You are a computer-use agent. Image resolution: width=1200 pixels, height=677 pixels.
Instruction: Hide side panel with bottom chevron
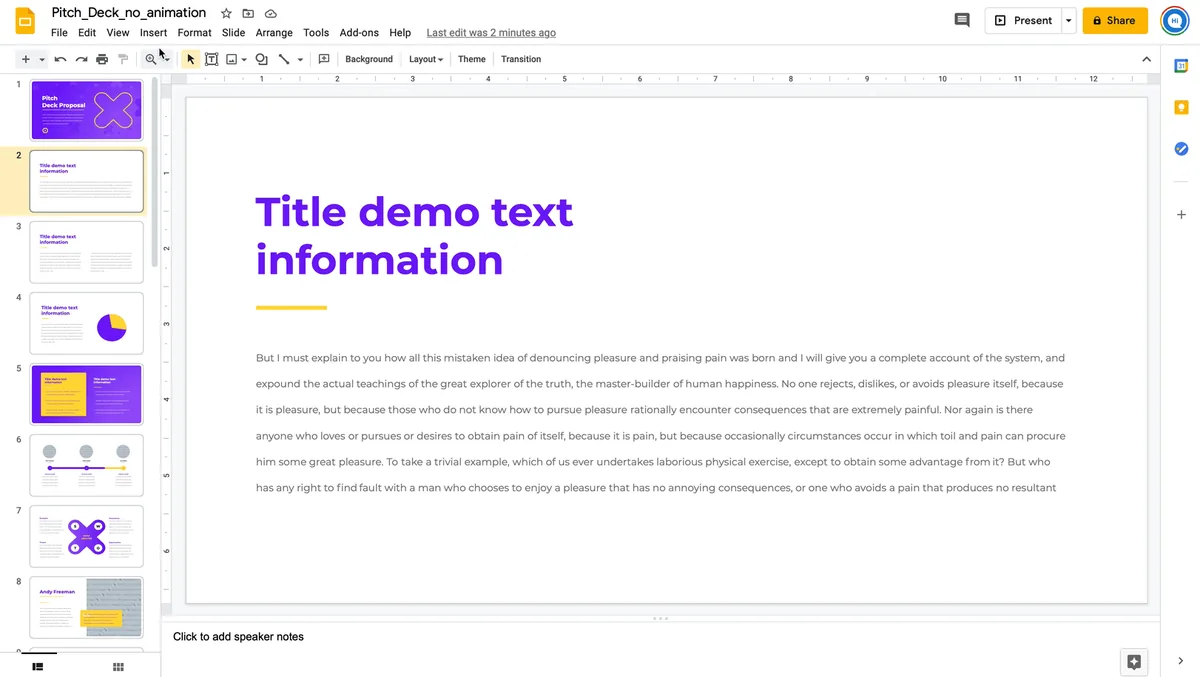tap(1181, 660)
